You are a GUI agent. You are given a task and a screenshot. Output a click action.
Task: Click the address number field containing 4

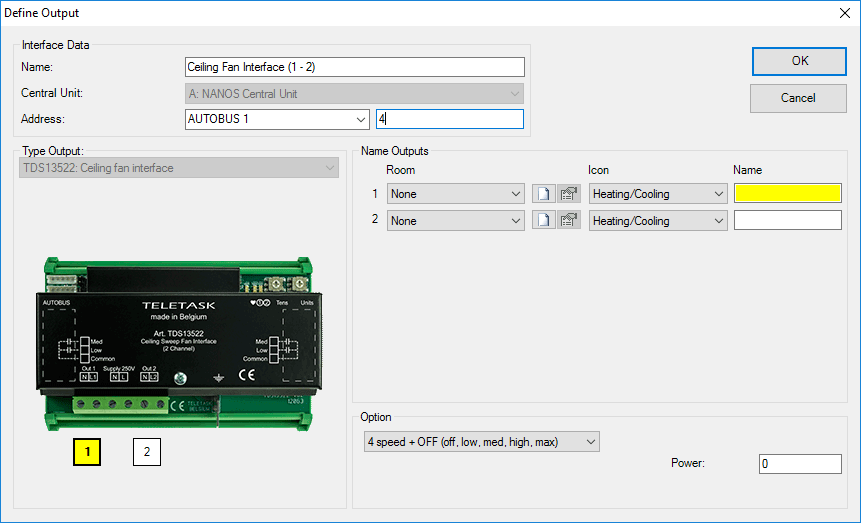coord(449,120)
